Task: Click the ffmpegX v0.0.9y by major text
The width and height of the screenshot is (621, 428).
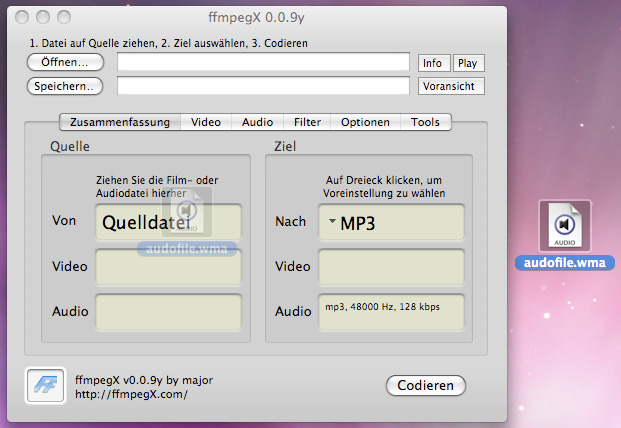Action: point(144,380)
